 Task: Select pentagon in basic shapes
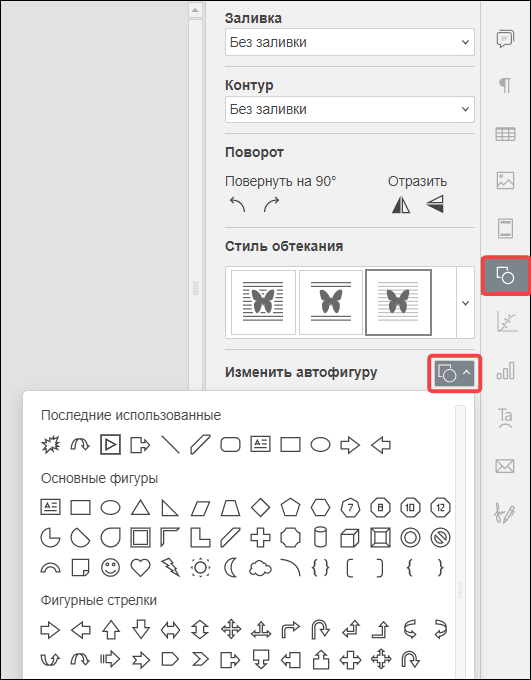290,507
